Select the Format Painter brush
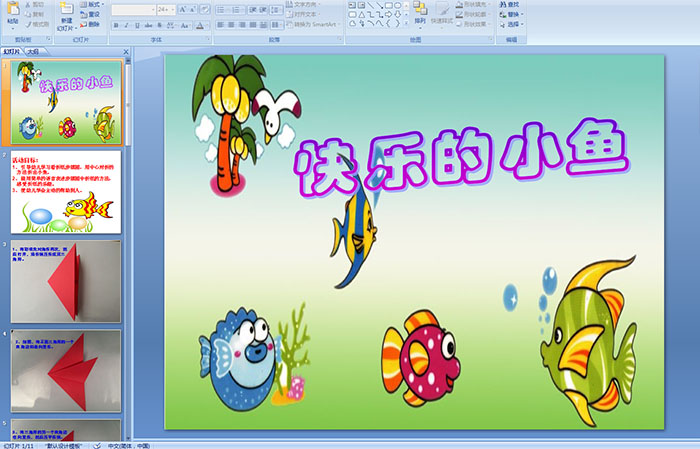Image resolution: width=700 pixels, height=449 pixels. pyautogui.click(x=29, y=24)
